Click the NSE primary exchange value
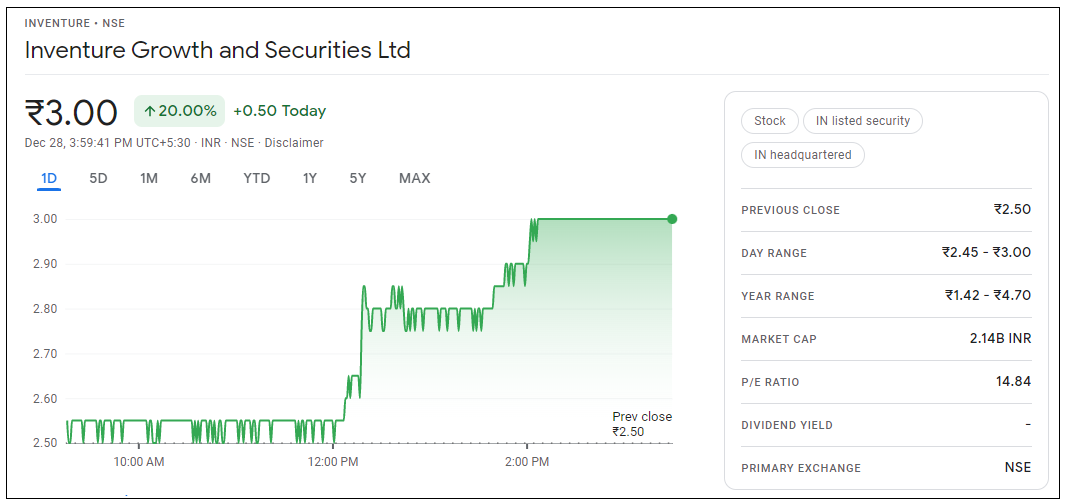 click(x=1017, y=467)
